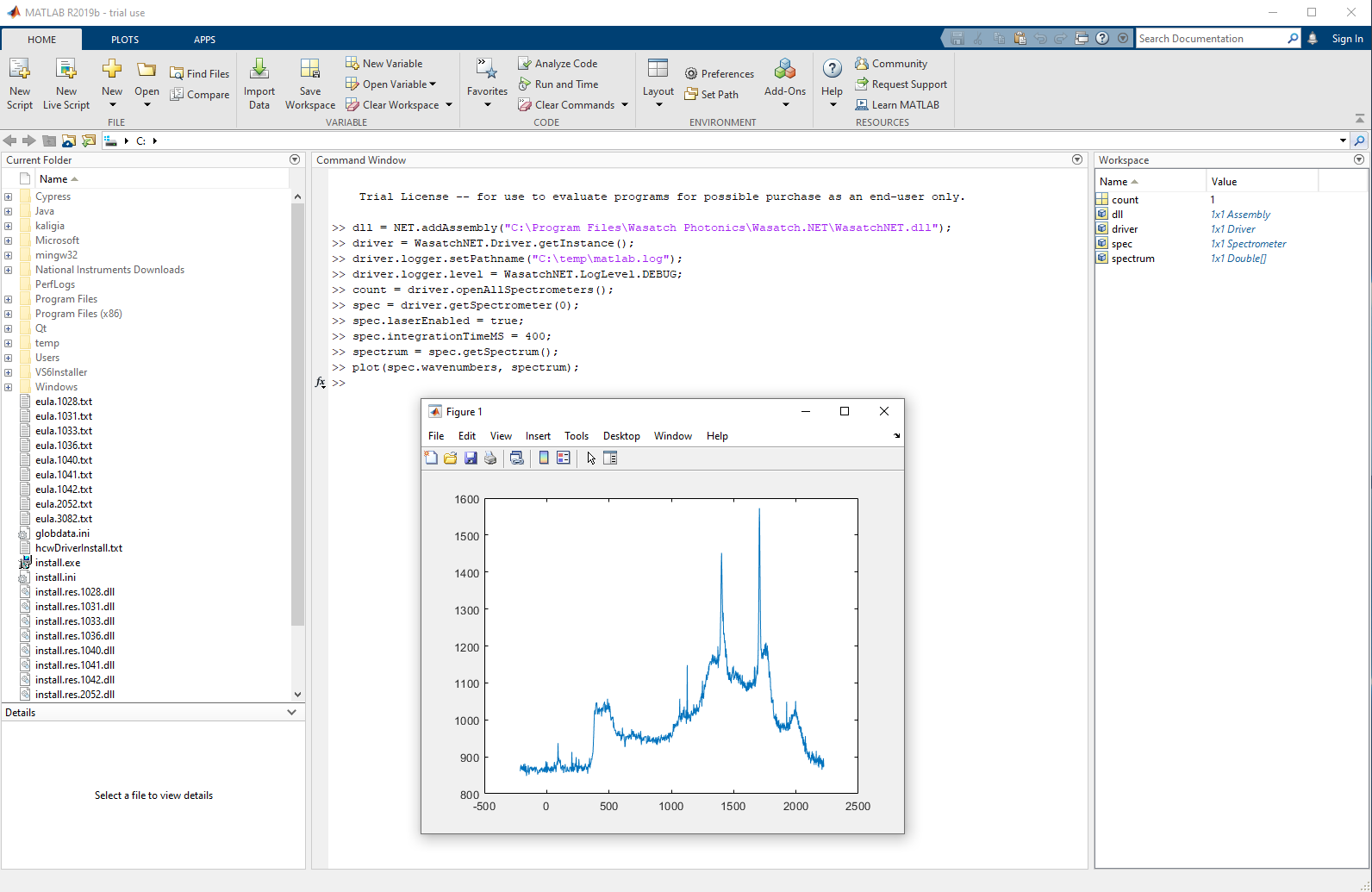Switch to the PLOTS tab
Image resolution: width=1372 pixels, height=892 pixels.
[125, 40]
